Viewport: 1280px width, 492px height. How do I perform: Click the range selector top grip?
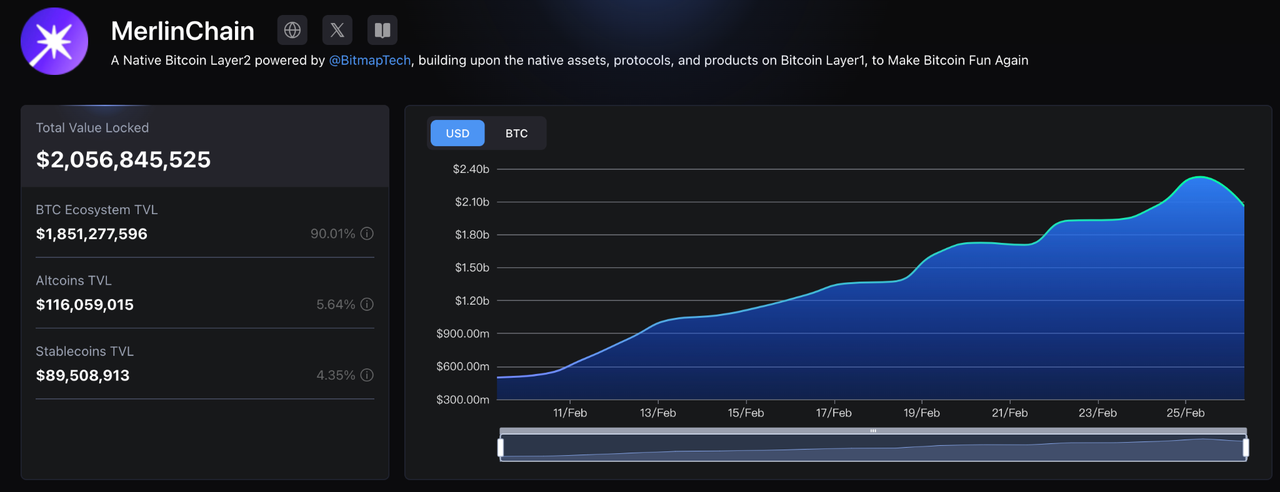(873, 431)
